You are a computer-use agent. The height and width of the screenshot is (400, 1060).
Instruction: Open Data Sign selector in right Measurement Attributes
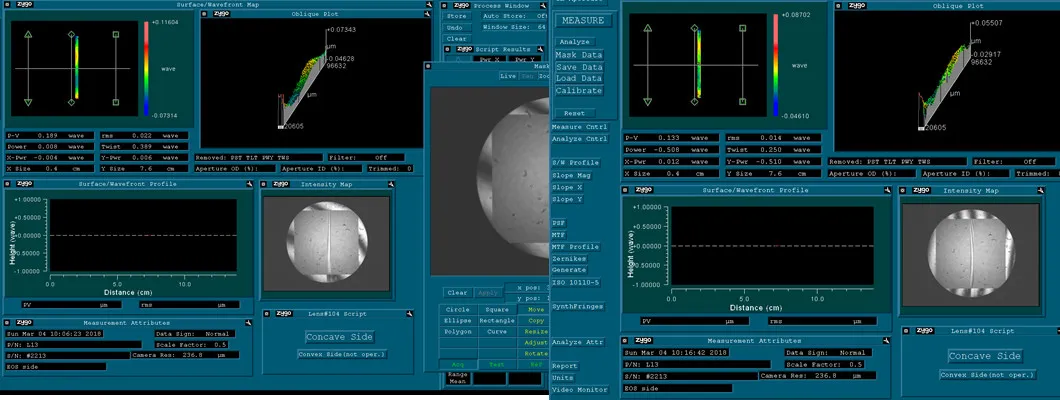828,353
